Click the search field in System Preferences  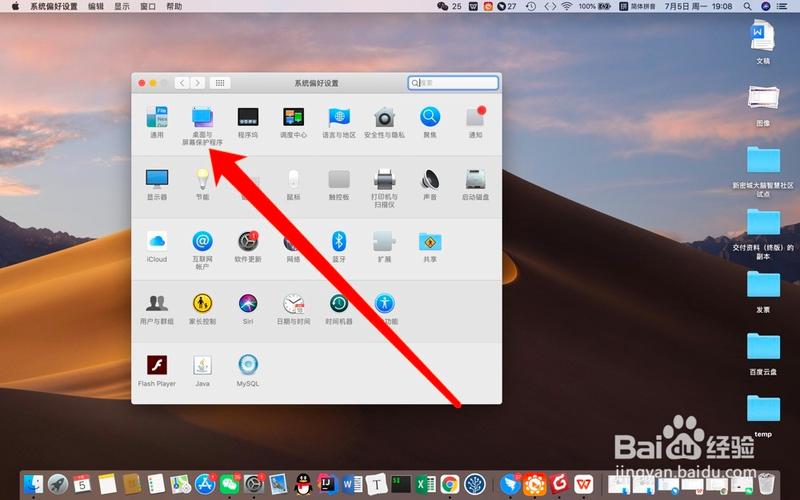point(455,83)
